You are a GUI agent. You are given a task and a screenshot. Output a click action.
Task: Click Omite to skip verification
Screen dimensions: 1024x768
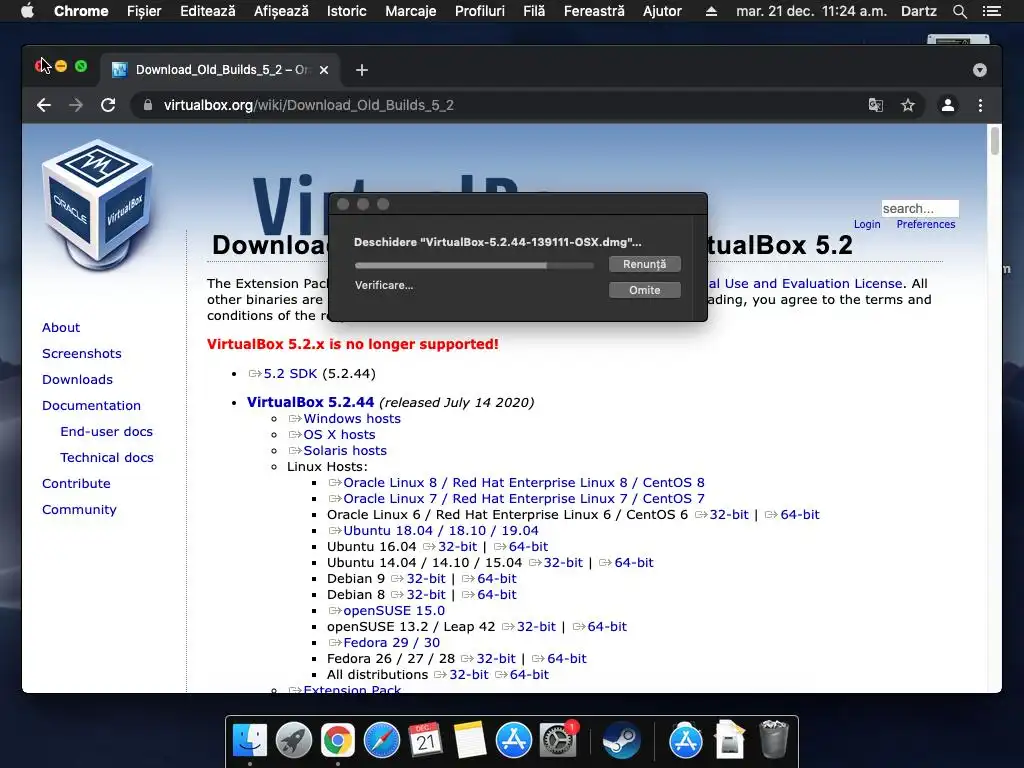645,290
